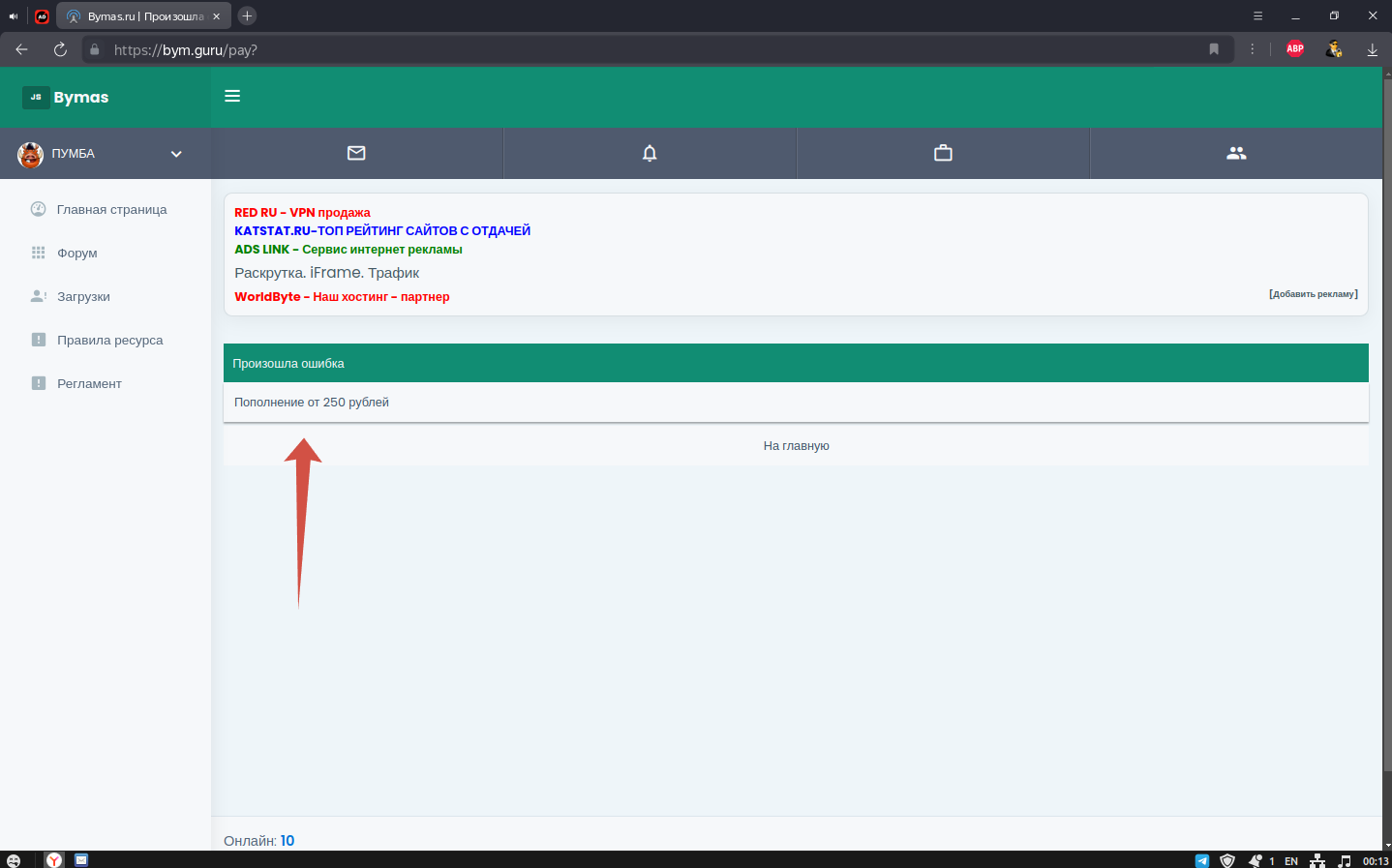Click Добавить рекламу link
This screenshot has width=1392, height=868.
1313,294
